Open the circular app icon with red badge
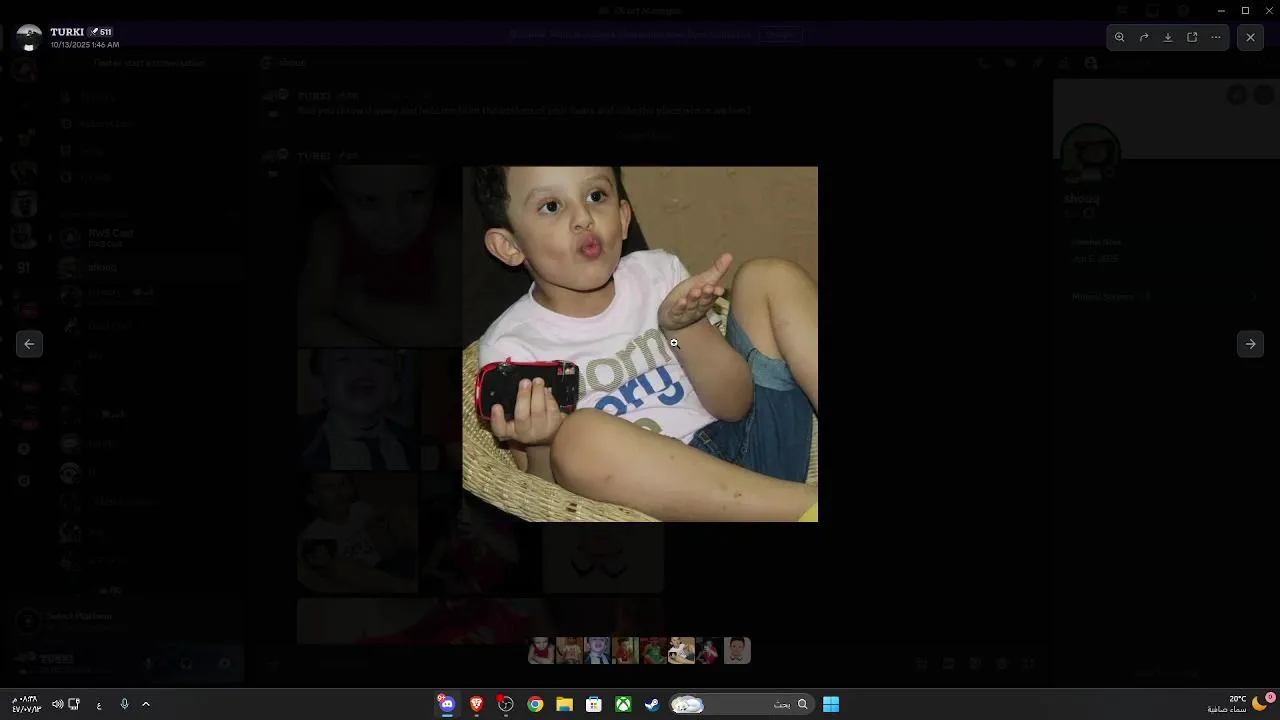The image size is (1280, 720). pyautogui.click(x=506, y=704)
